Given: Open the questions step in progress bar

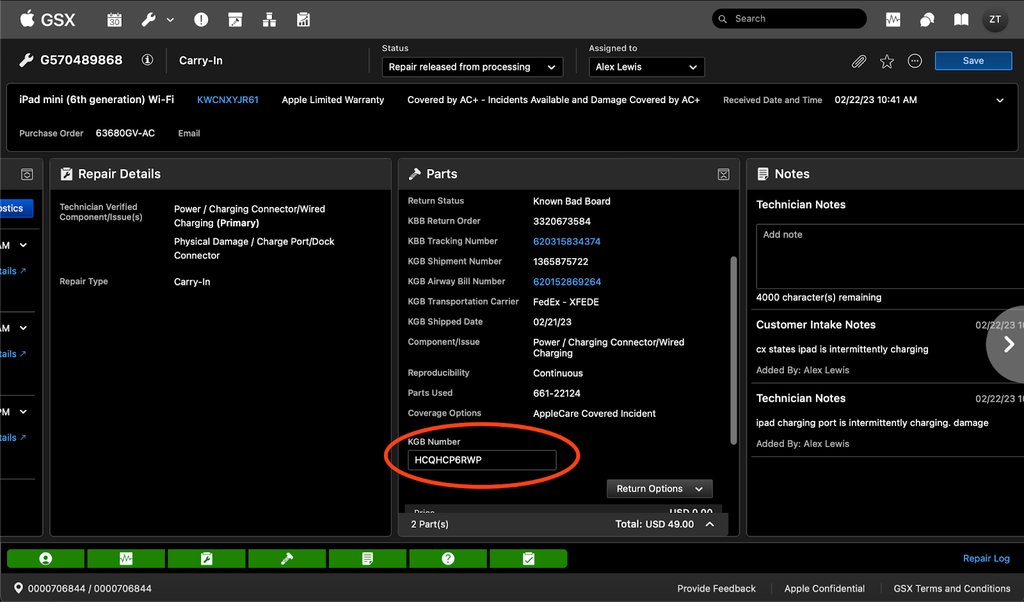Looking at the screenshot, I should [x=448, y=559].
